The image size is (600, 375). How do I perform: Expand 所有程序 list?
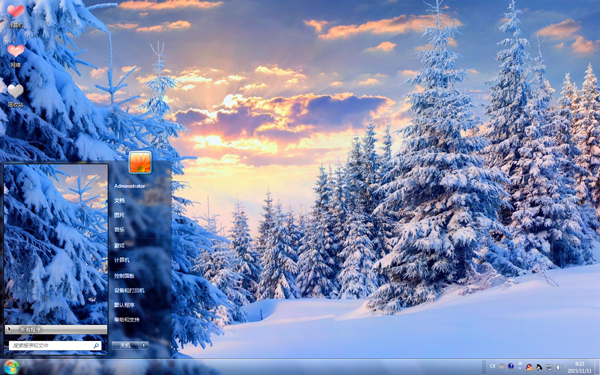point(56,329)
